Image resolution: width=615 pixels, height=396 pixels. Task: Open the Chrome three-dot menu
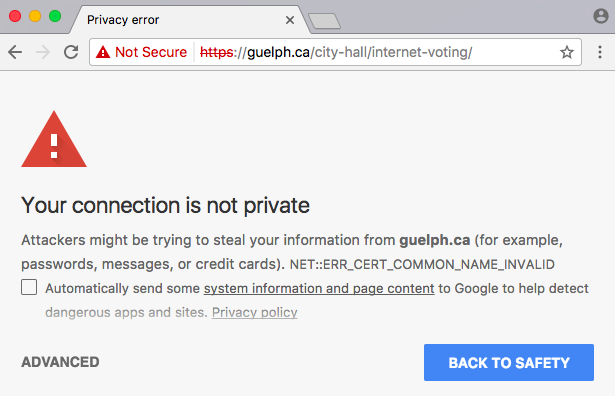pos(600,52)
